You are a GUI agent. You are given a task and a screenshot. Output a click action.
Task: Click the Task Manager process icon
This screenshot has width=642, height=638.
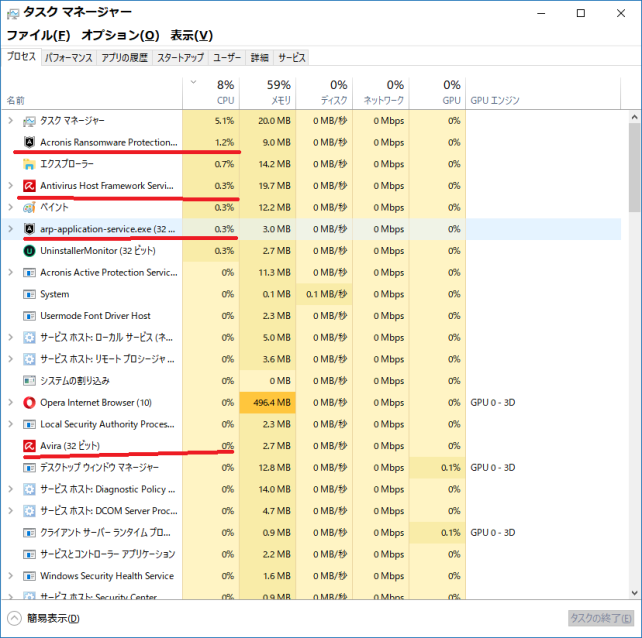pyautogui.click(x=29, y=121)
